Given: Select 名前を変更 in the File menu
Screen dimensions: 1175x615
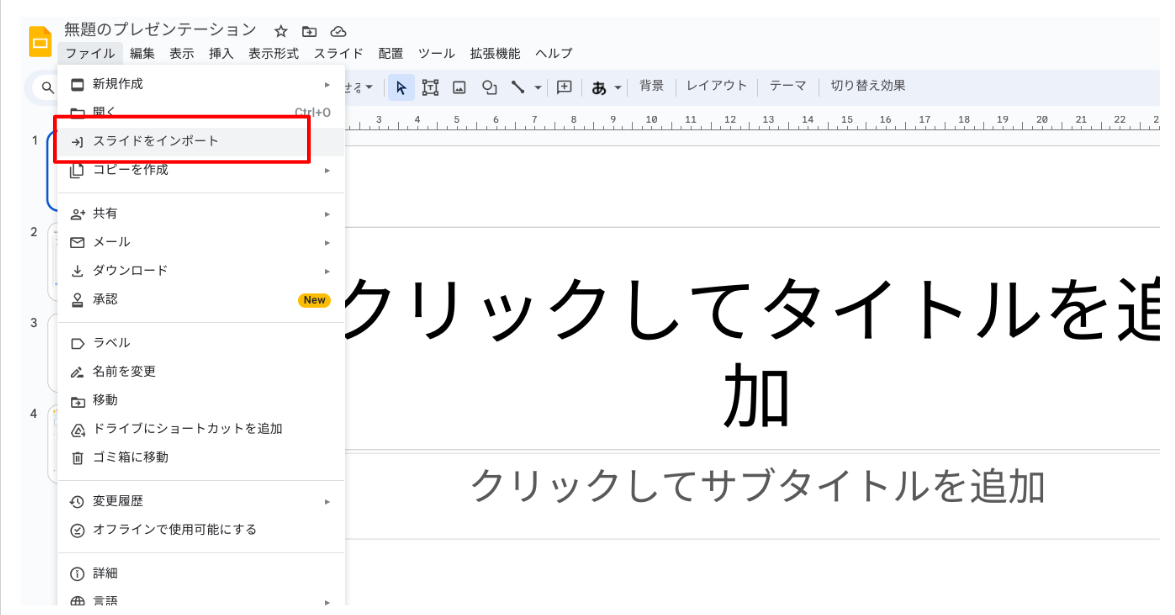Looking at the screenshot, I should click(201, 372).
